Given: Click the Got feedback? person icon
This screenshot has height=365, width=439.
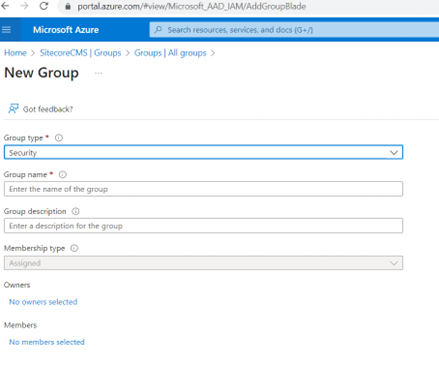Looking at the screenshot, I should (x=13, y=108).
